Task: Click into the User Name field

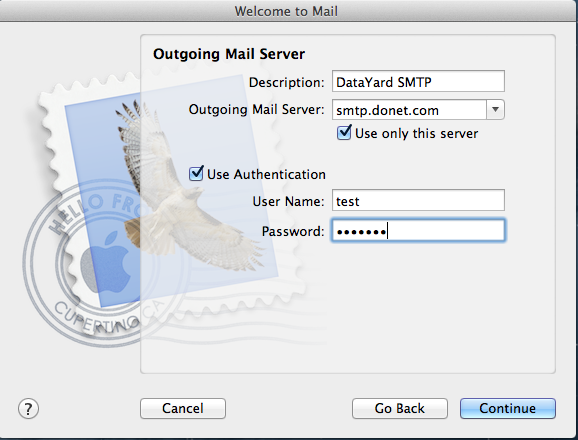Action: [x=418, y=200]
